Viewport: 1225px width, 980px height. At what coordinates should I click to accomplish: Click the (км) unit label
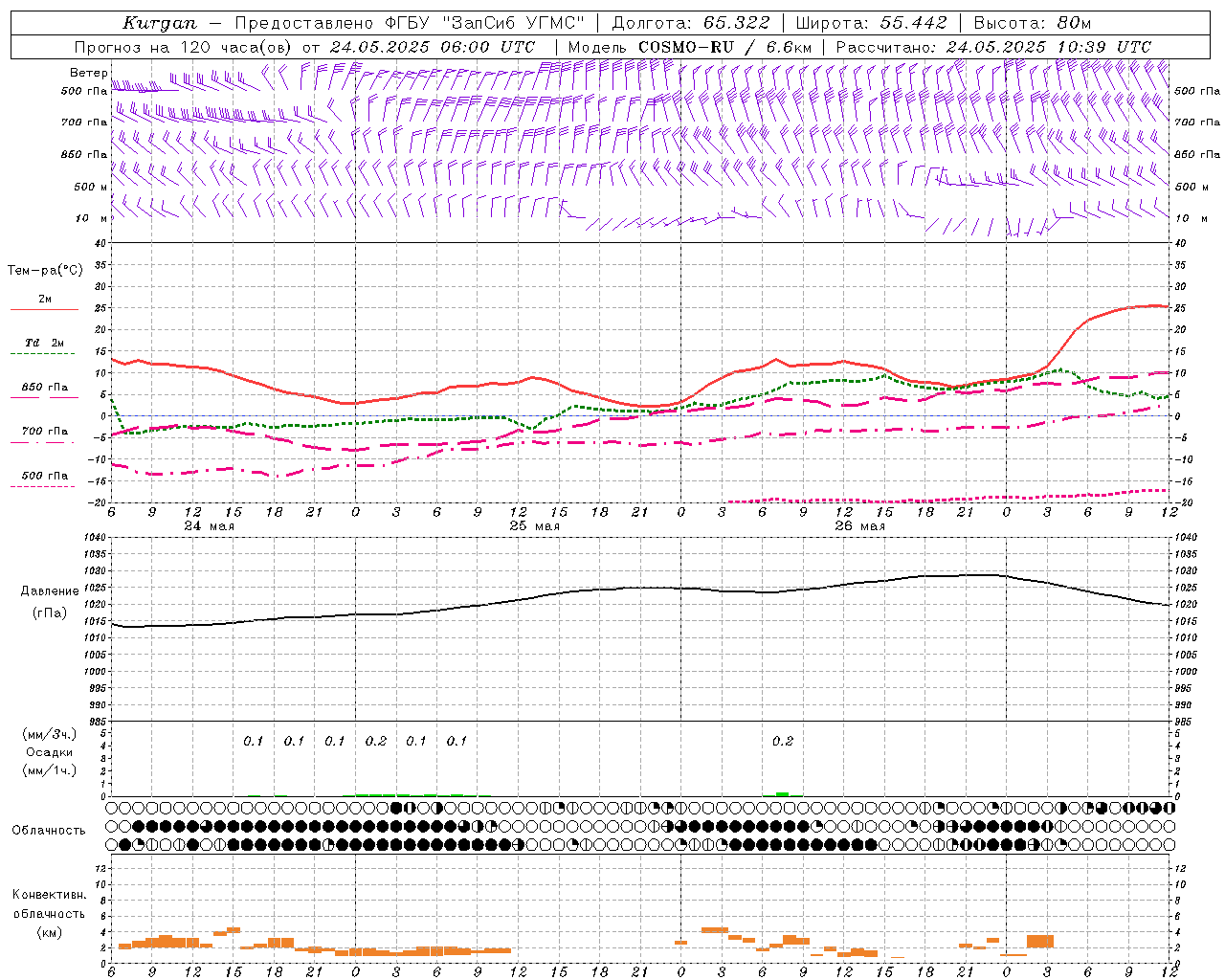pos(50,931)
